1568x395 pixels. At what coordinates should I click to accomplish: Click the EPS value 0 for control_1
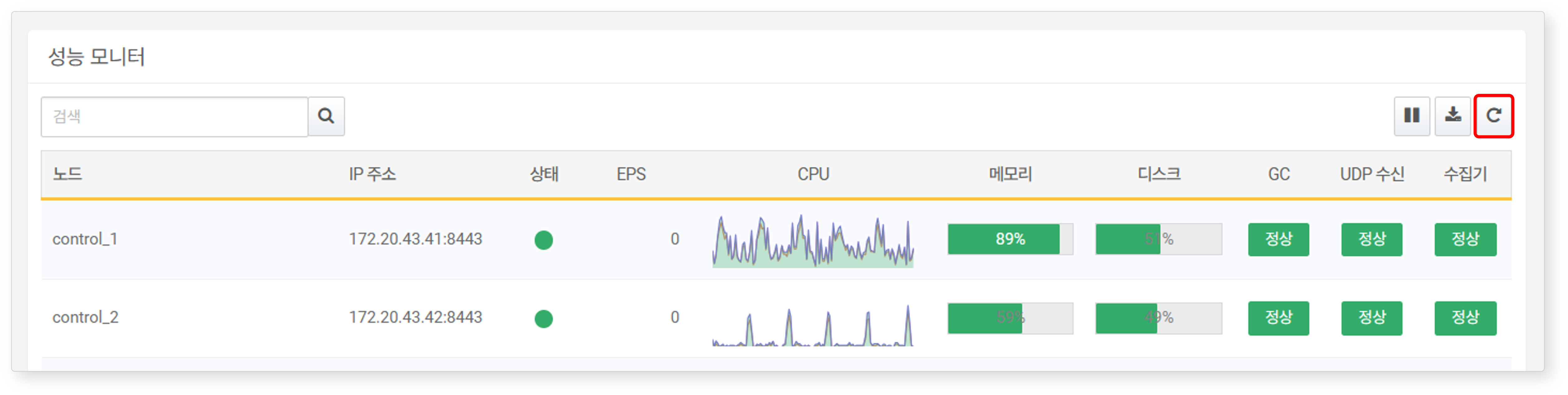tap(674, 239)
